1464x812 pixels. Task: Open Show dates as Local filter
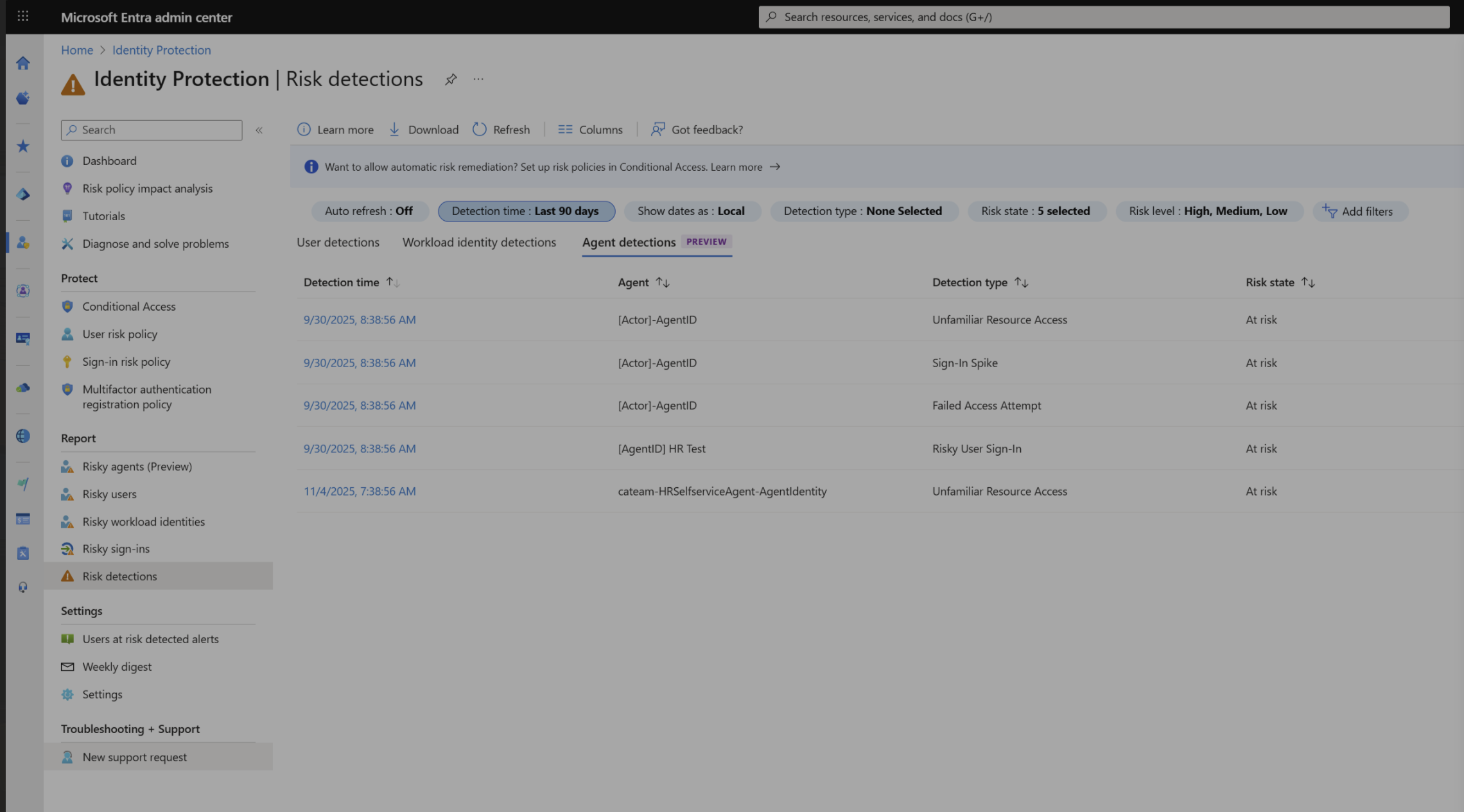[692, 211]
